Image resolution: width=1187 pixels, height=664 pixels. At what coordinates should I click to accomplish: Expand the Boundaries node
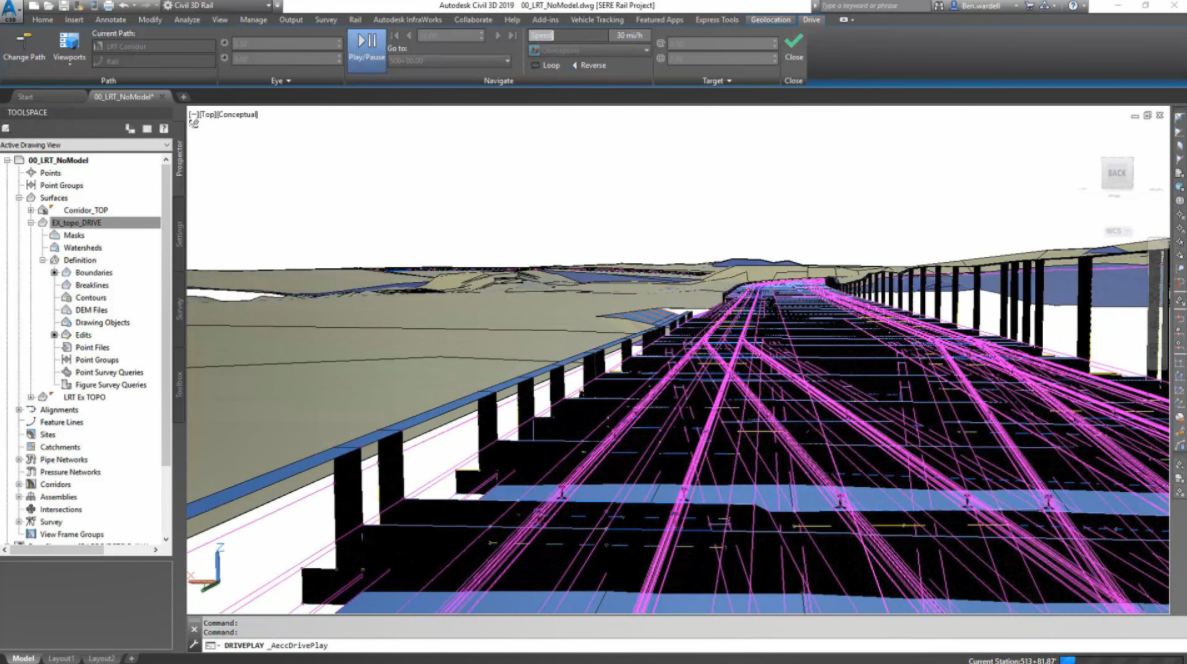point(55,273)
